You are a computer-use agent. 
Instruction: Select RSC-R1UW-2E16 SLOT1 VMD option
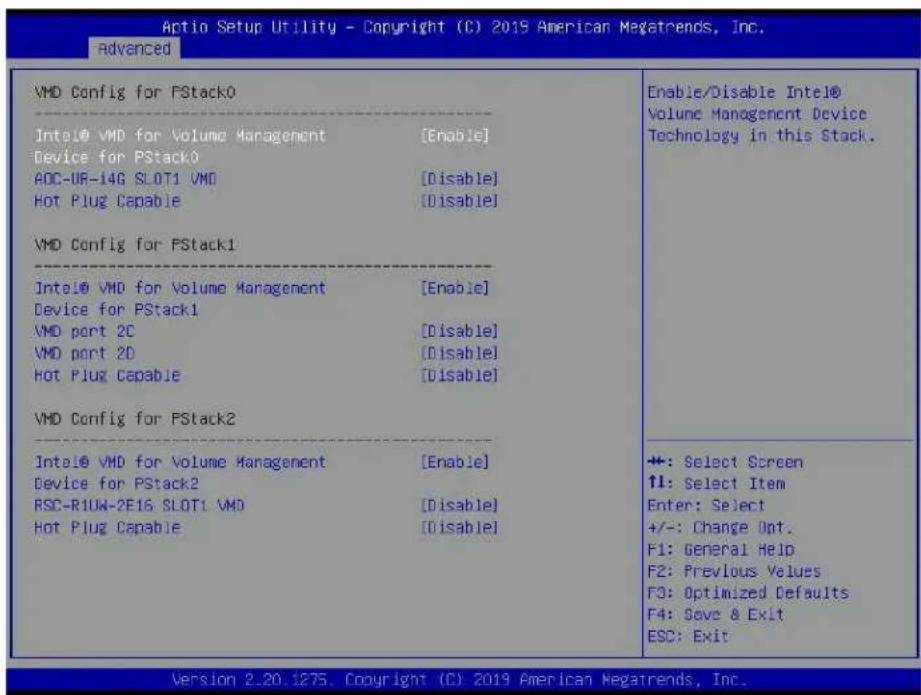[139, 505]
